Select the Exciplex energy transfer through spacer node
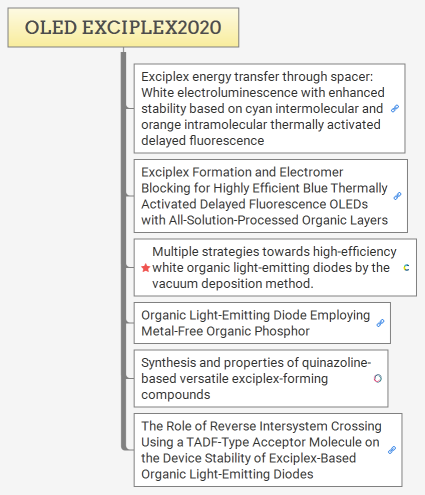The height and width of the screenshot is (495, 425). [270, 108]
